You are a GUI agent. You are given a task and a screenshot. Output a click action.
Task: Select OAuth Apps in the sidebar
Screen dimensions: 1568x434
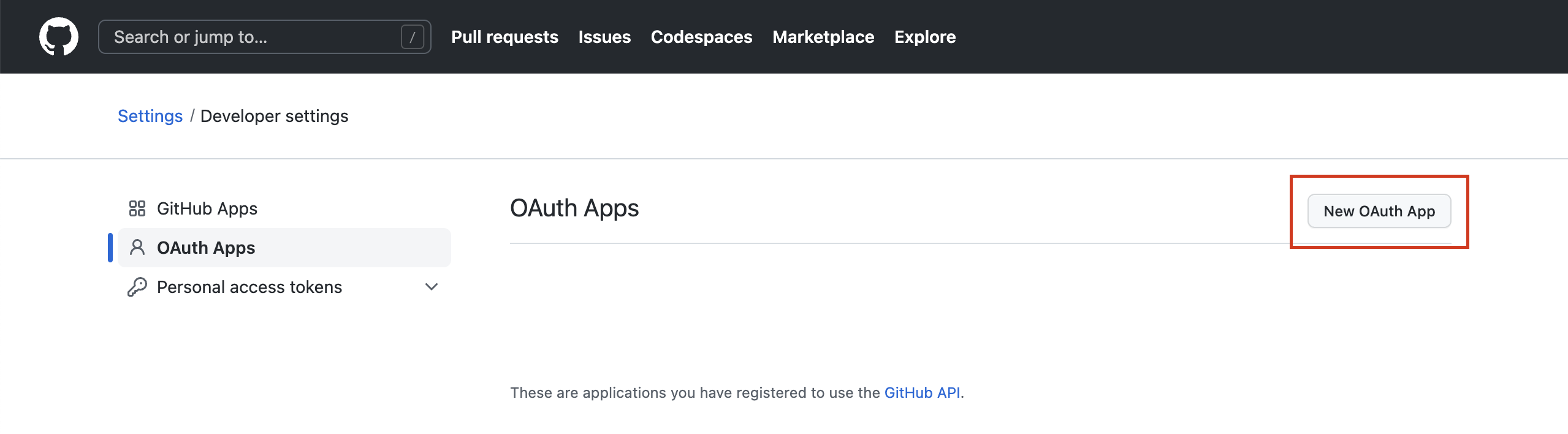tap(284, 248)
